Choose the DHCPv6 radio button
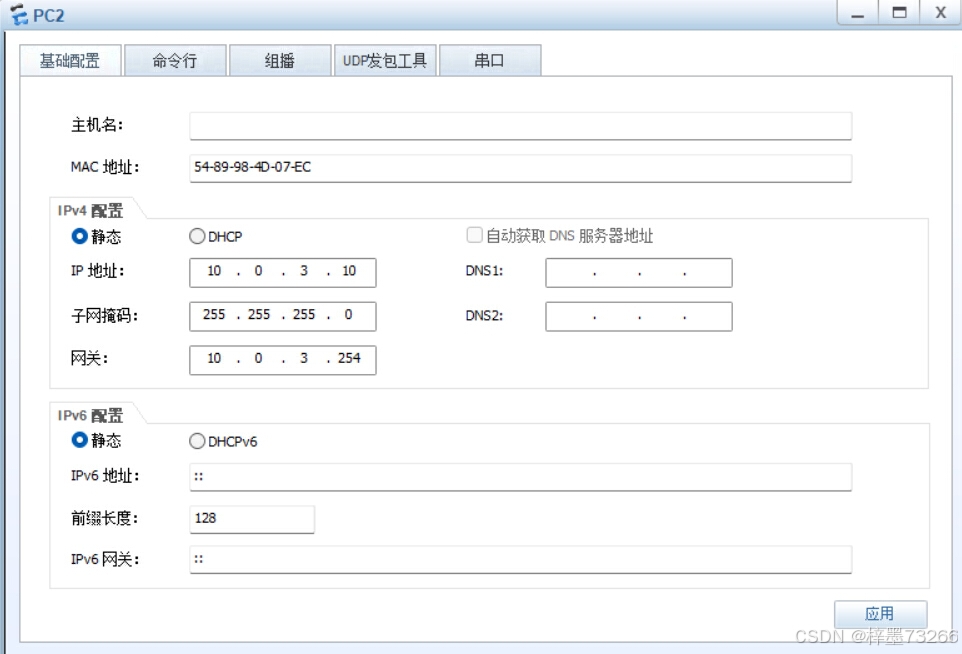This screenshot has height=654, width=962. click(x=197, y=441)
